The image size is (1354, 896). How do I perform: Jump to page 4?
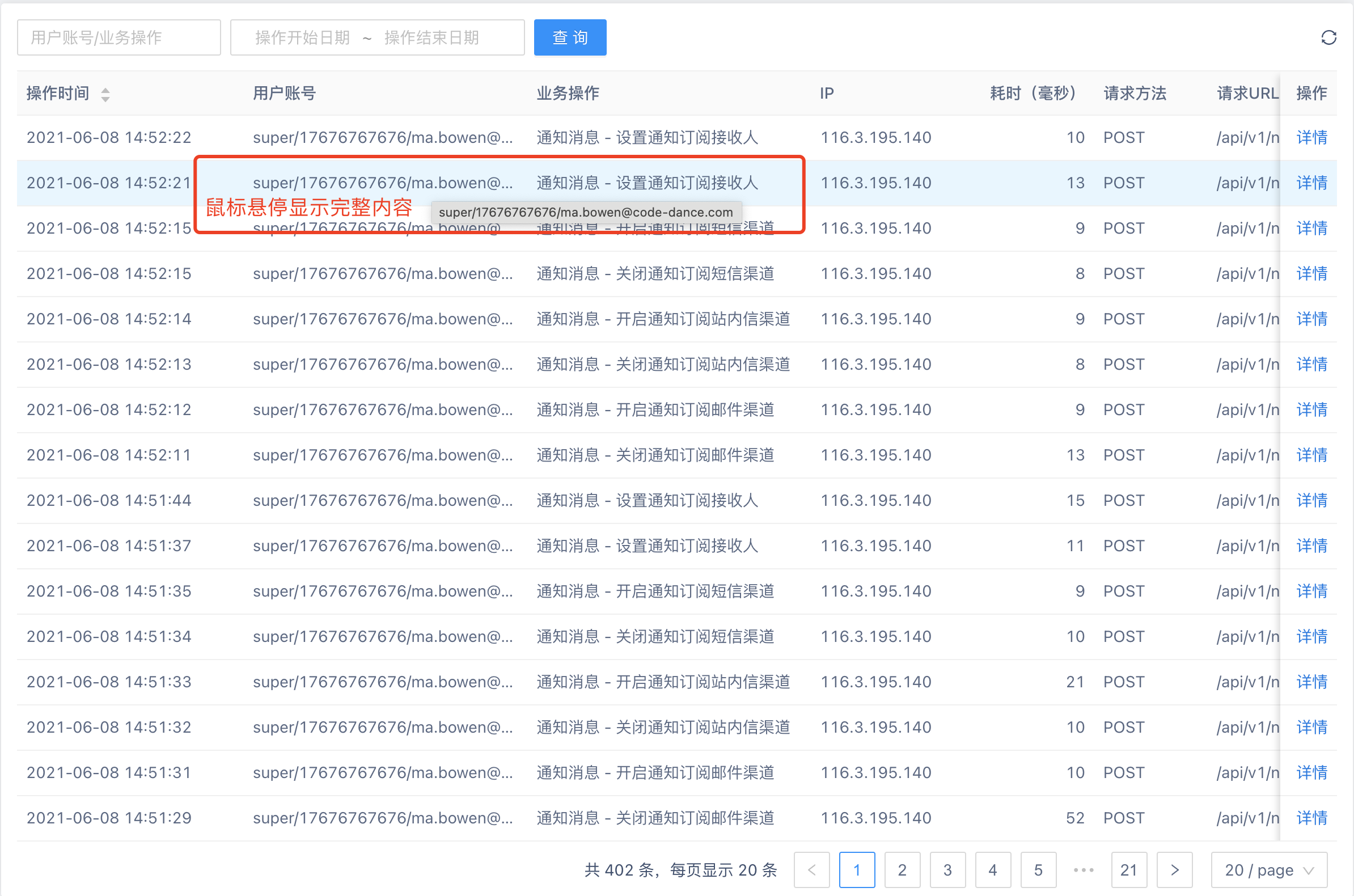click(x=992, y=870)
